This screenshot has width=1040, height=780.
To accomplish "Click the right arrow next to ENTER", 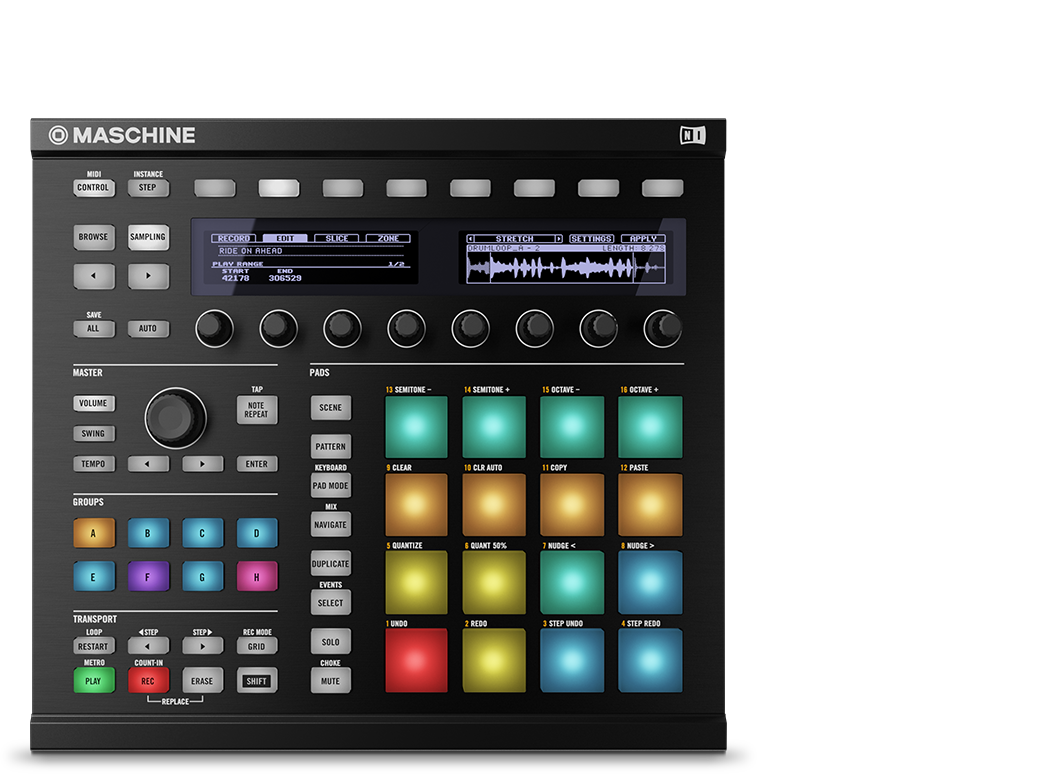I will (202, 464).
